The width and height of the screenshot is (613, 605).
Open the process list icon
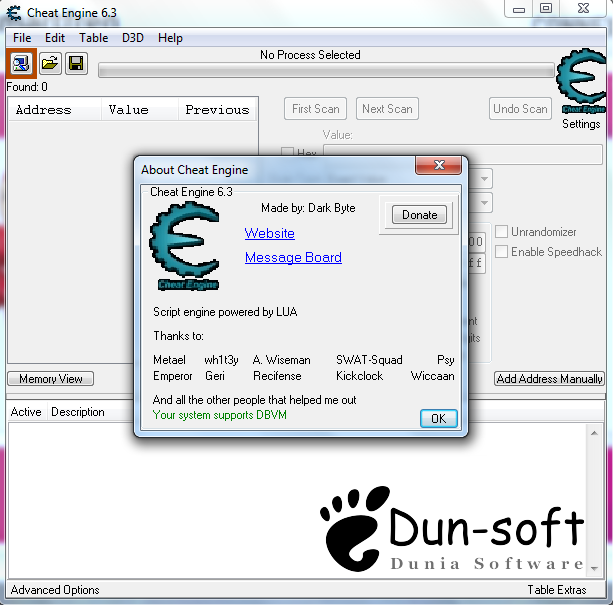[x=21, y=64]
